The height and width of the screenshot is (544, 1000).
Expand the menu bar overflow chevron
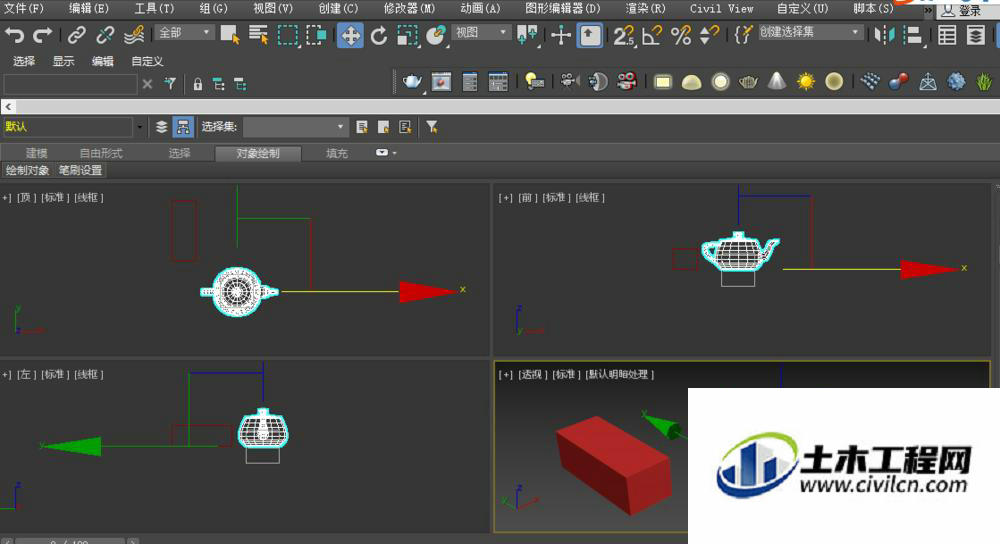[928, 11]
